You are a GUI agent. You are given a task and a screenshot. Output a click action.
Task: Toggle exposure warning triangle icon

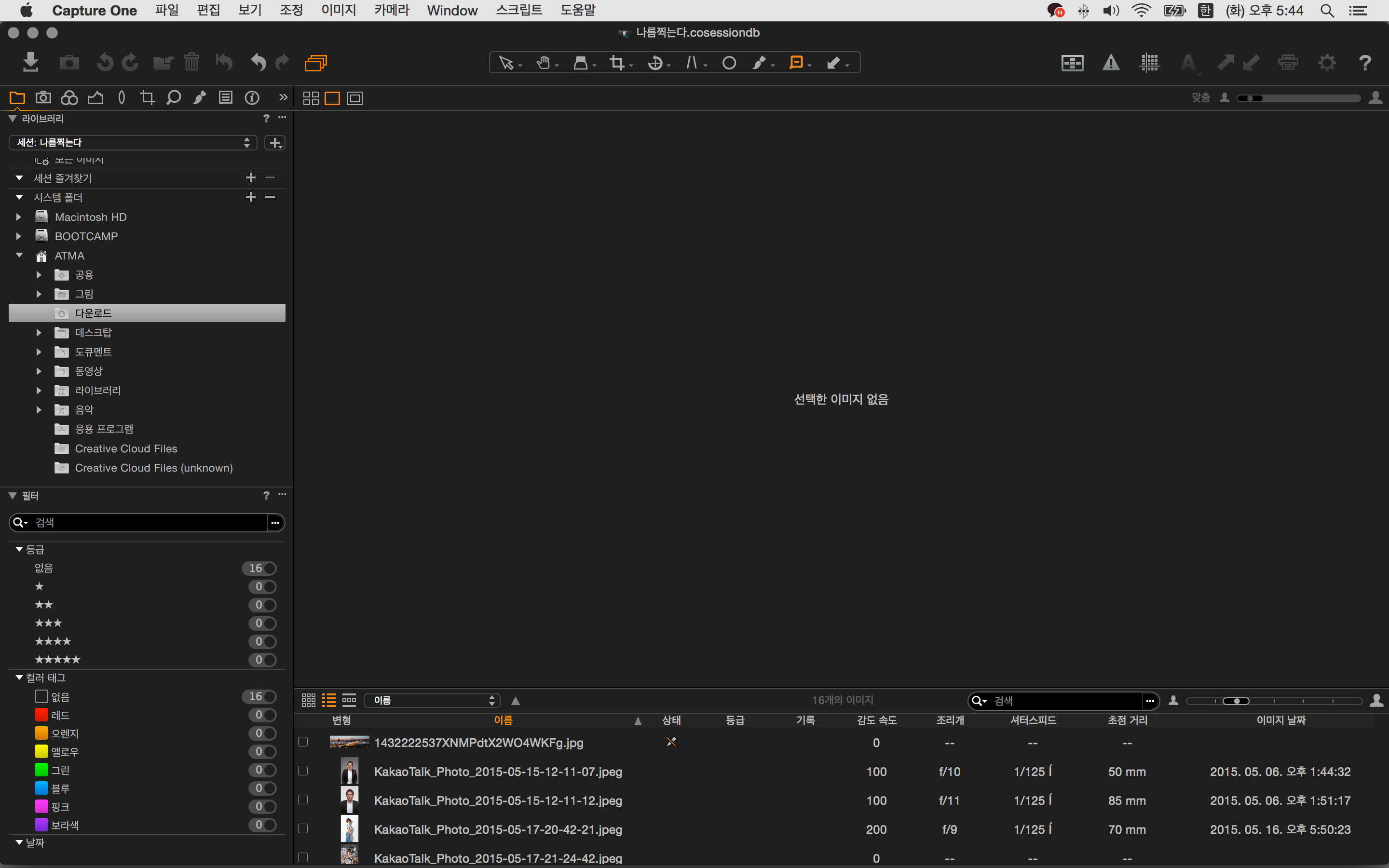[1111, 63]
